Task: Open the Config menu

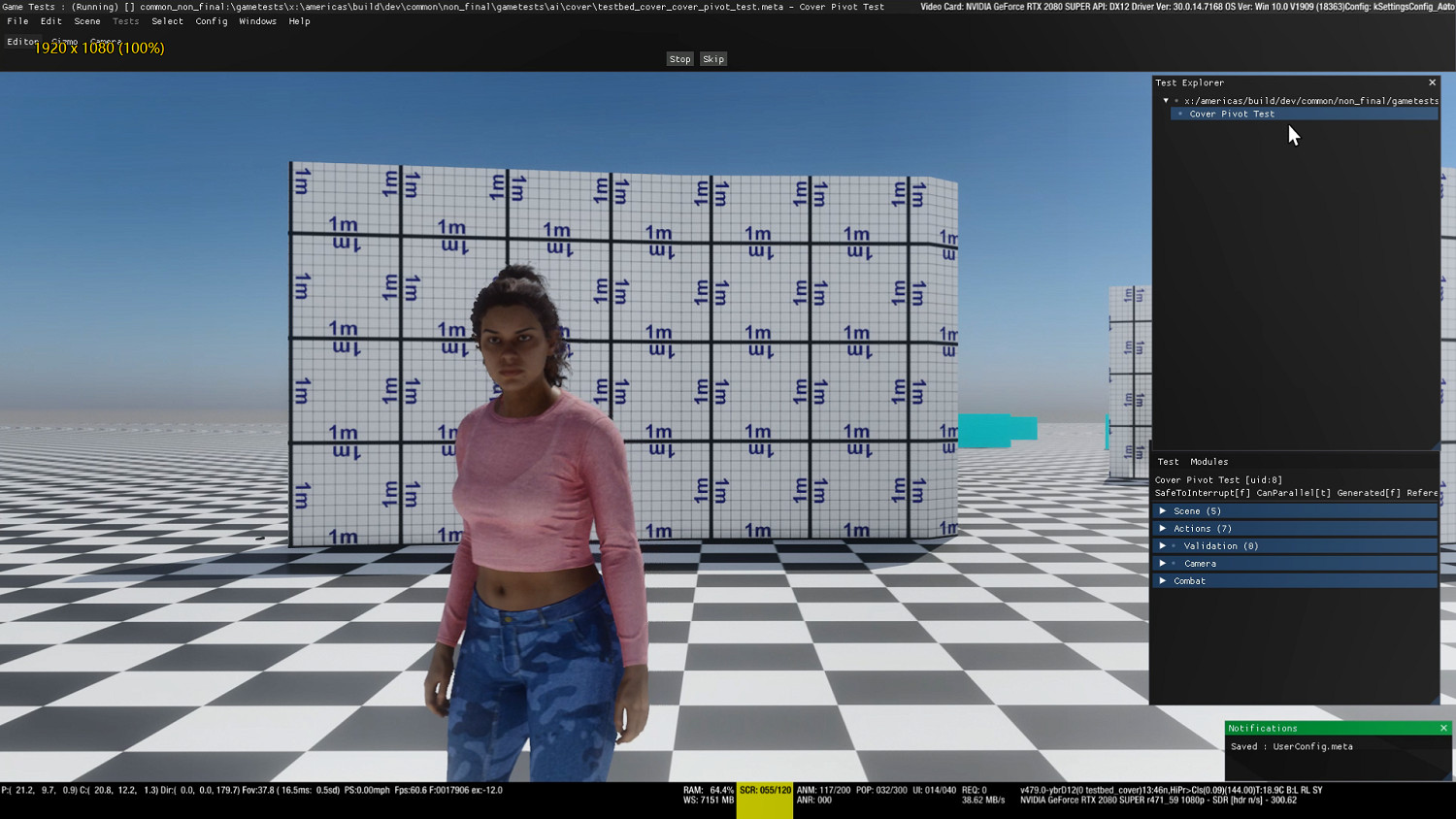Action: [x=211, y=21]
